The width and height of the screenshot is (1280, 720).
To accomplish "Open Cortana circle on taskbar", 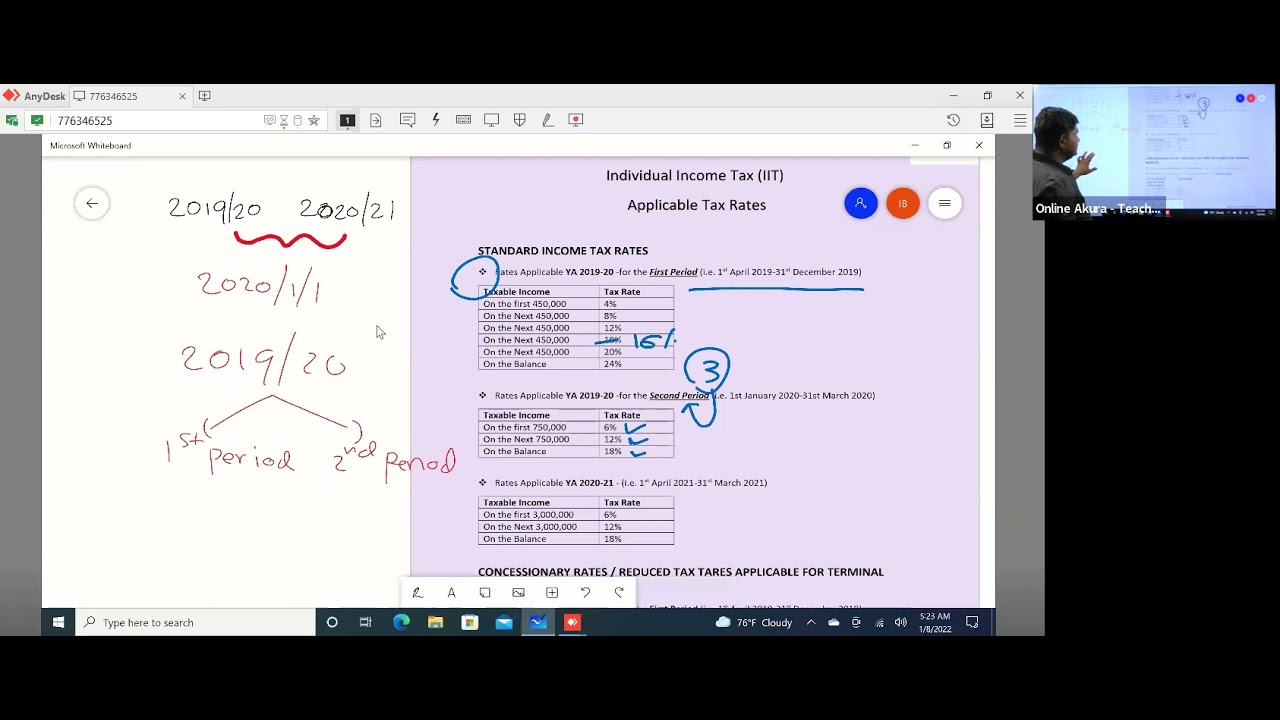I will click(332, 622).
